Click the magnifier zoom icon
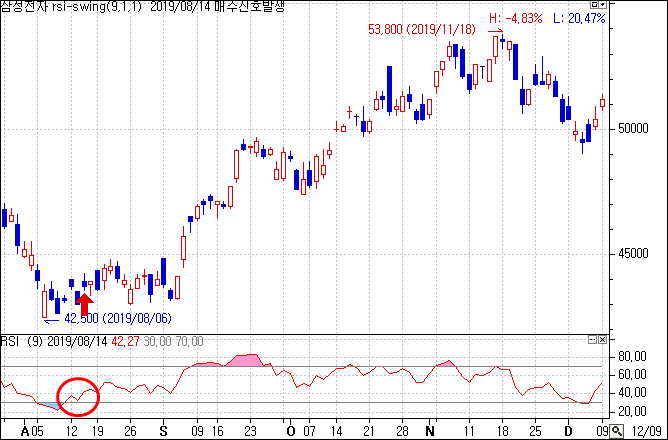This screenshot has height=440, width=668. pos(617,431)
